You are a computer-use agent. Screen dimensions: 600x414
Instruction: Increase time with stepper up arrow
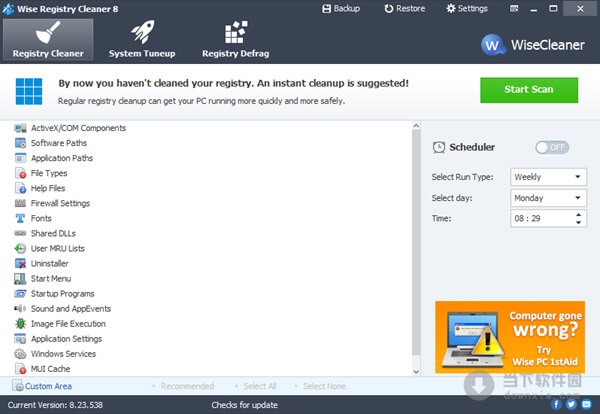(x=579, y=215)
